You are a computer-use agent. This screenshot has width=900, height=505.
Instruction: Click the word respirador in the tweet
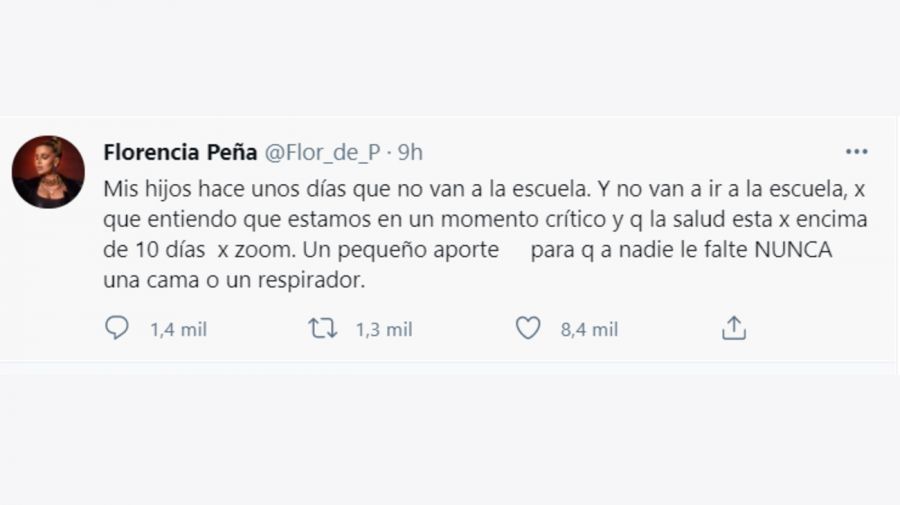[313, 281]
